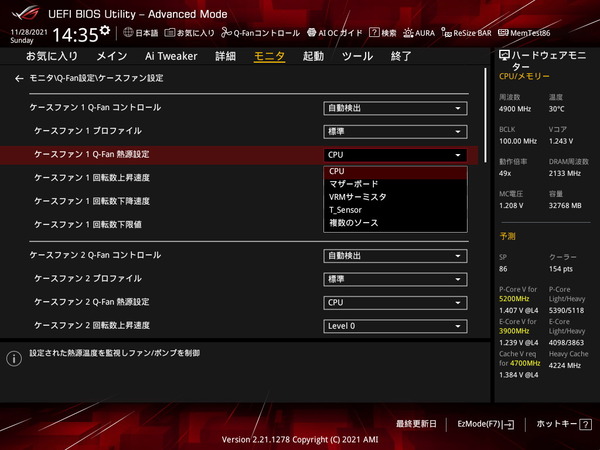Click the settings list scrollbar
This screenshot has height=450, width=600.
486,115
